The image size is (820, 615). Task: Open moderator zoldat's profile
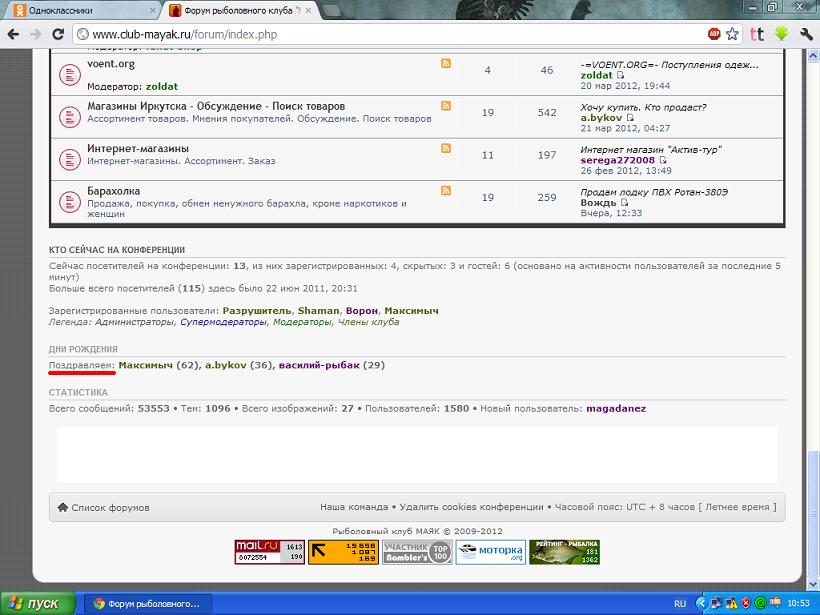162,86
